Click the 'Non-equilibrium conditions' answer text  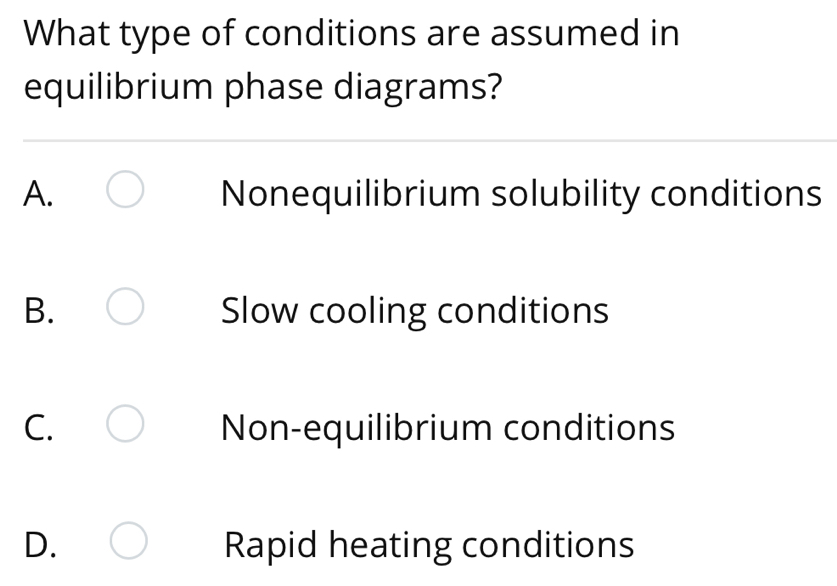coord(448,427)
